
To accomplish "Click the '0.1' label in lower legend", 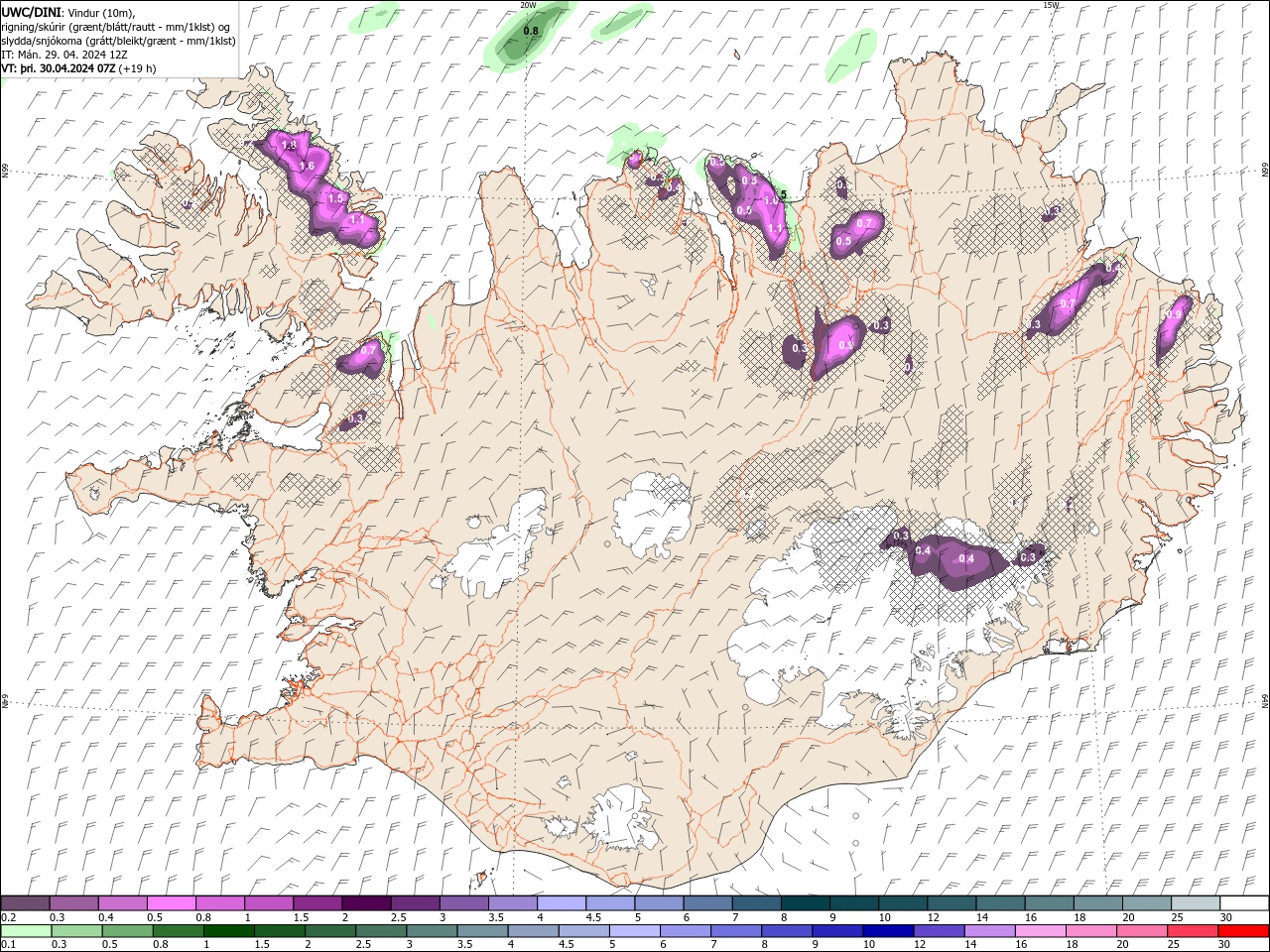I will (8, 945).
